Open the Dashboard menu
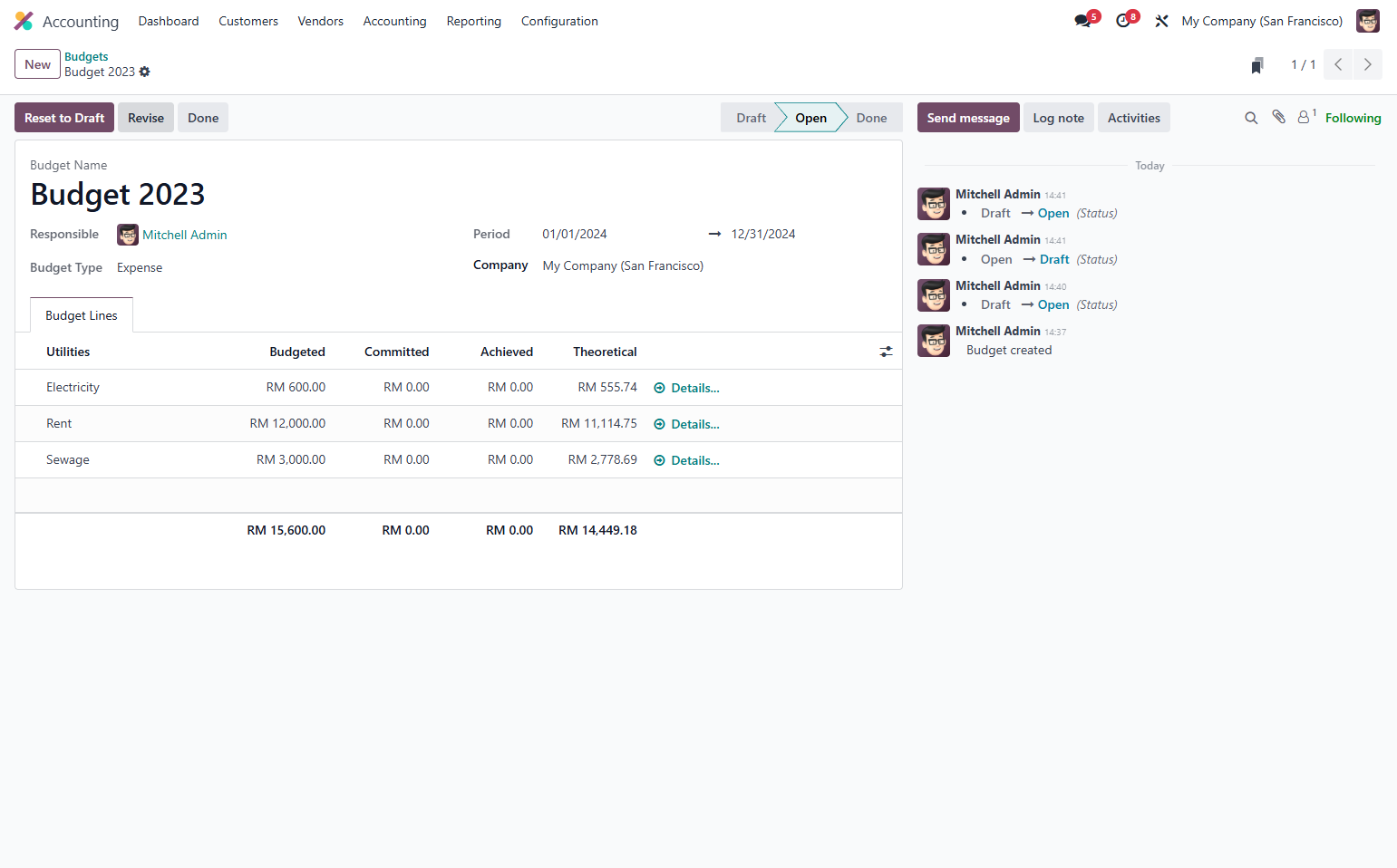The image size is (1397, 868). click(169, 21)
